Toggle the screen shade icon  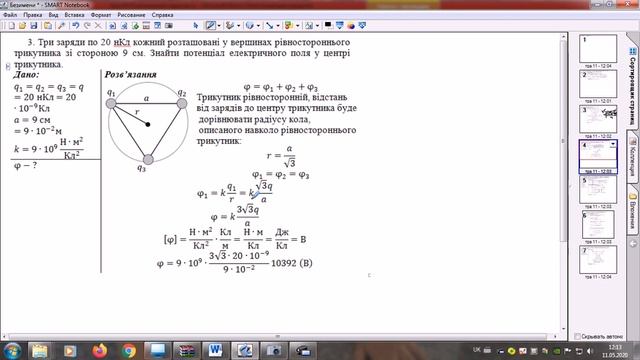(x=146, y=26)
